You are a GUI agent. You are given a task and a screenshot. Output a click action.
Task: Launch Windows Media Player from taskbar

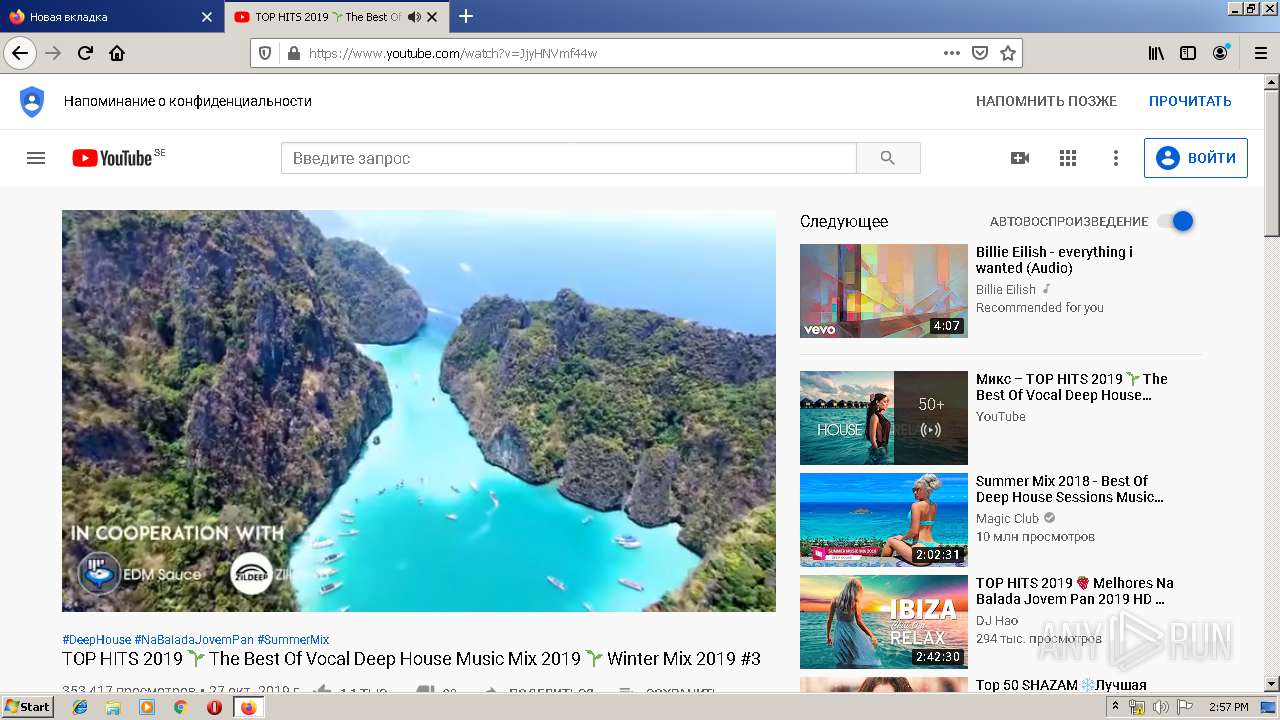coord(147,707)
